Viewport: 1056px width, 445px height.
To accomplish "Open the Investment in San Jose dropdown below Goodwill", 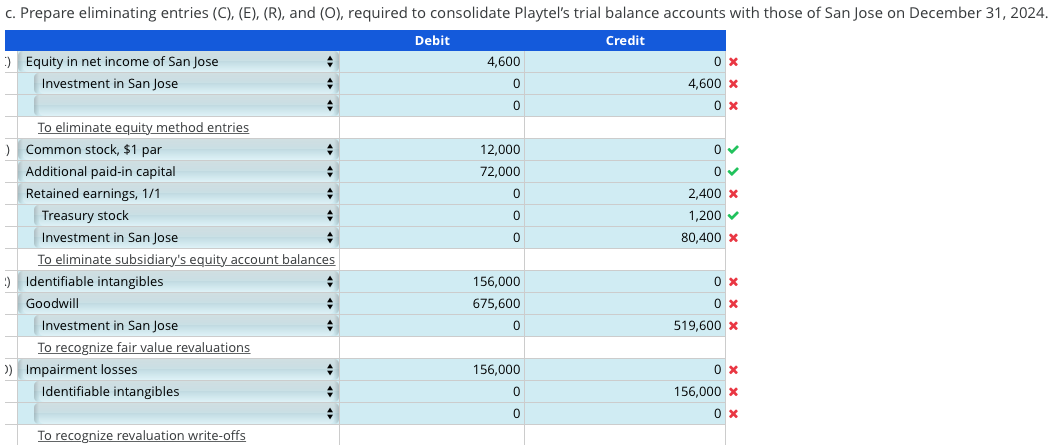I will tap(187, 326).
